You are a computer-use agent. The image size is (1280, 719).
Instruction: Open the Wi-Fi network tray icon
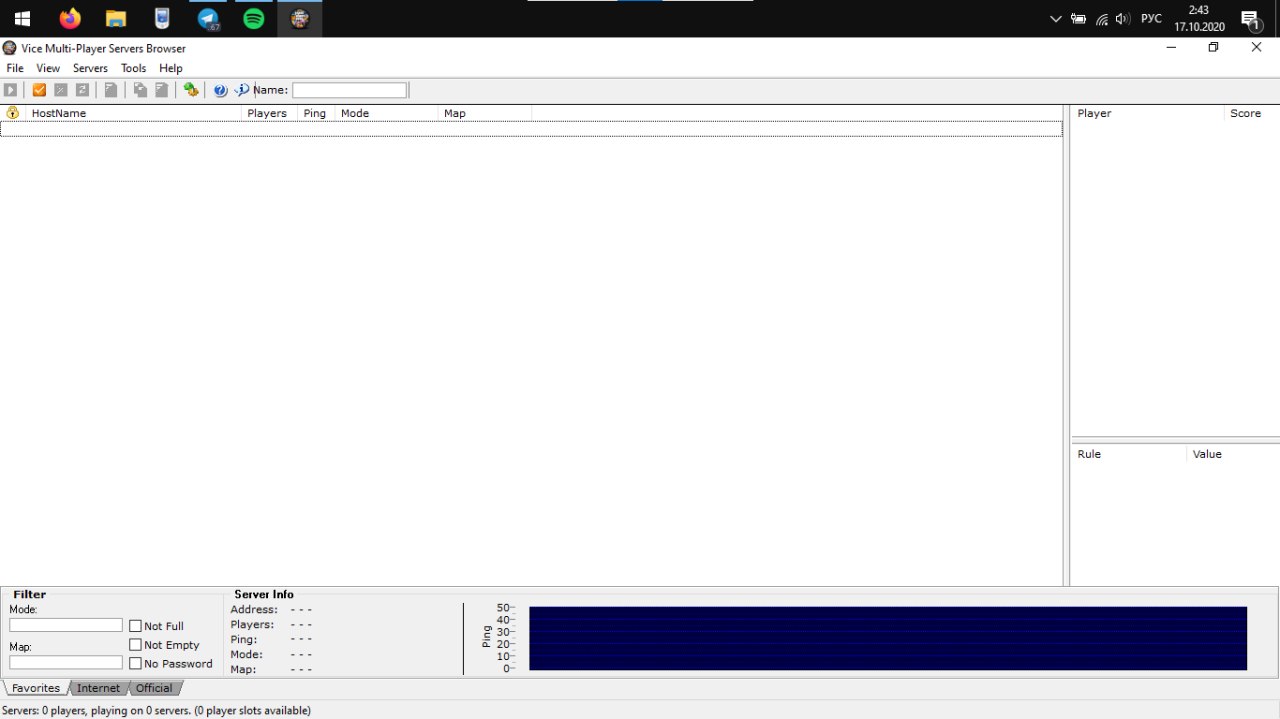click(x=1102, y=19)
